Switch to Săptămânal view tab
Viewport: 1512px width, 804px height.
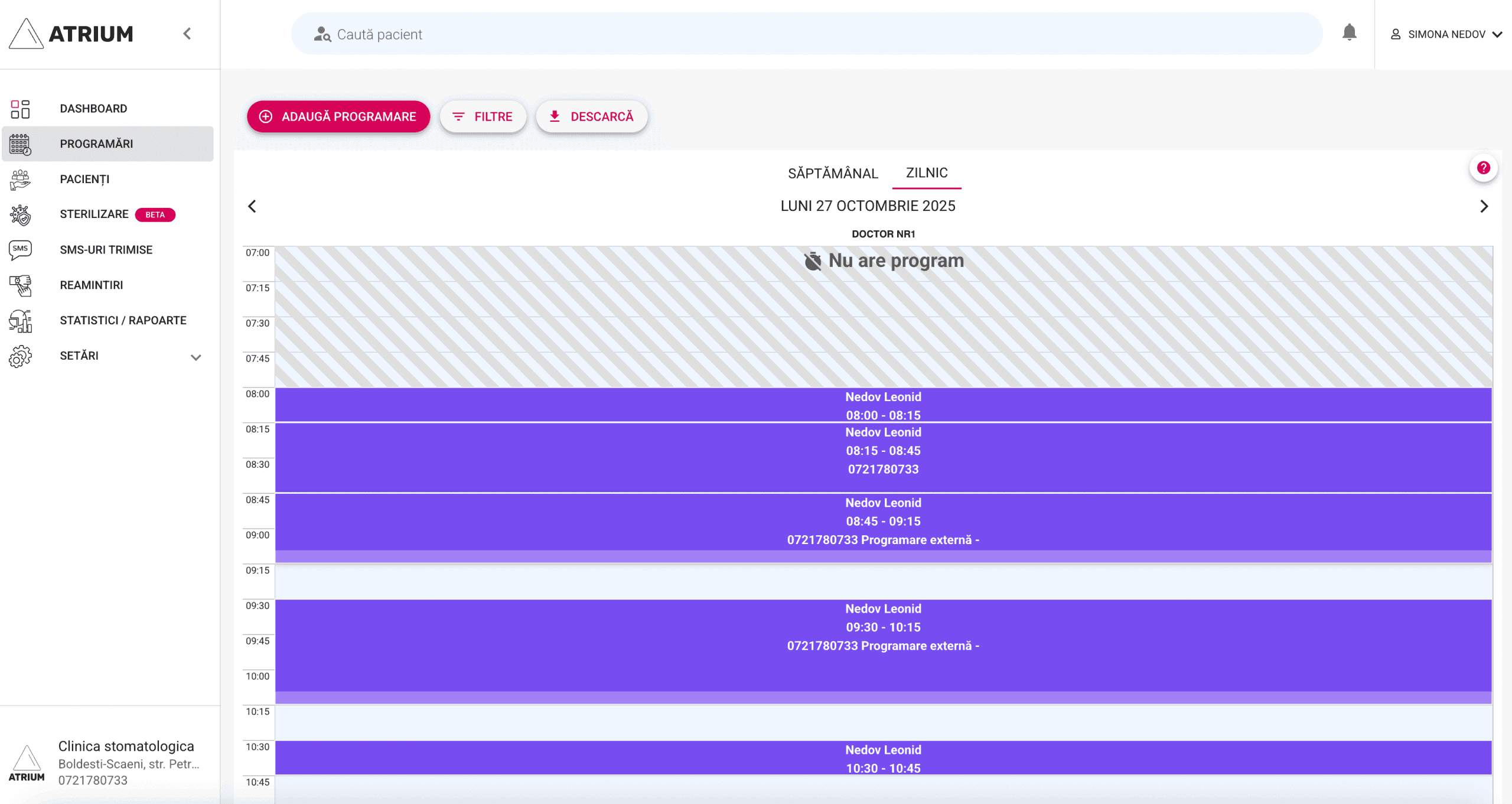pyautogui.click(x=833, y=173)
